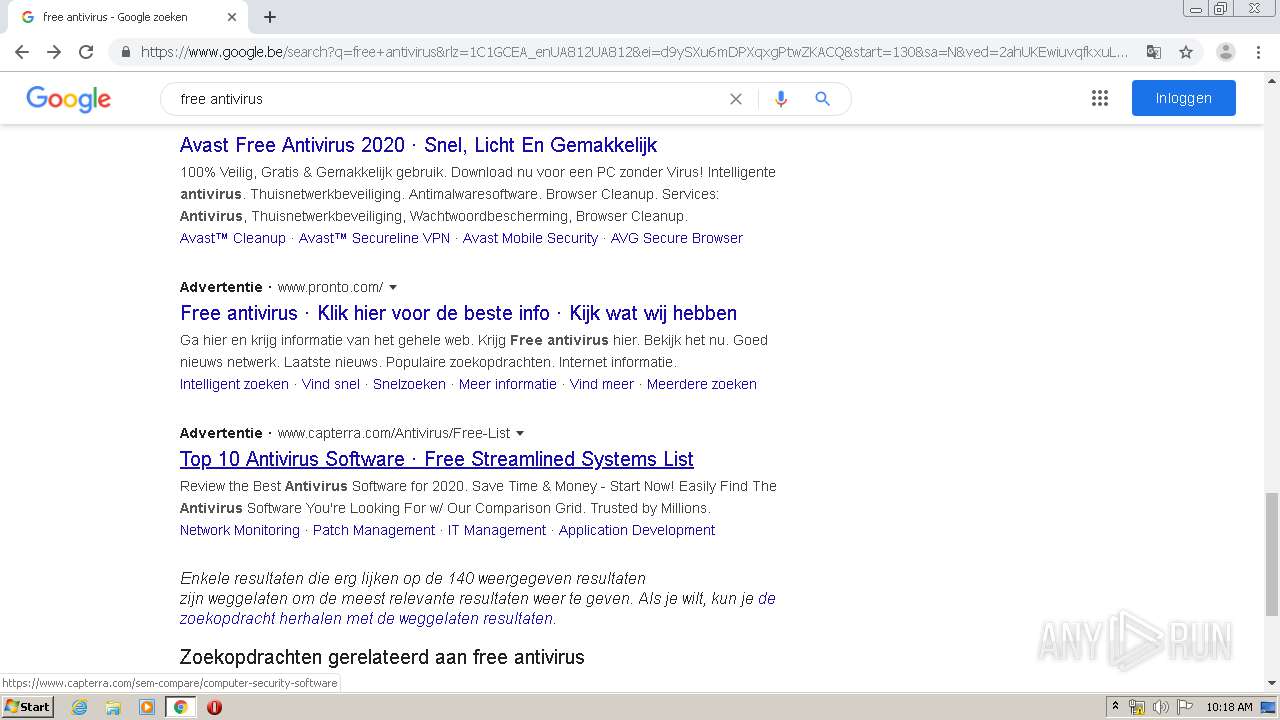Click the red Opera-style taskbar icon

pyautogui.click(x=214, y=707)
